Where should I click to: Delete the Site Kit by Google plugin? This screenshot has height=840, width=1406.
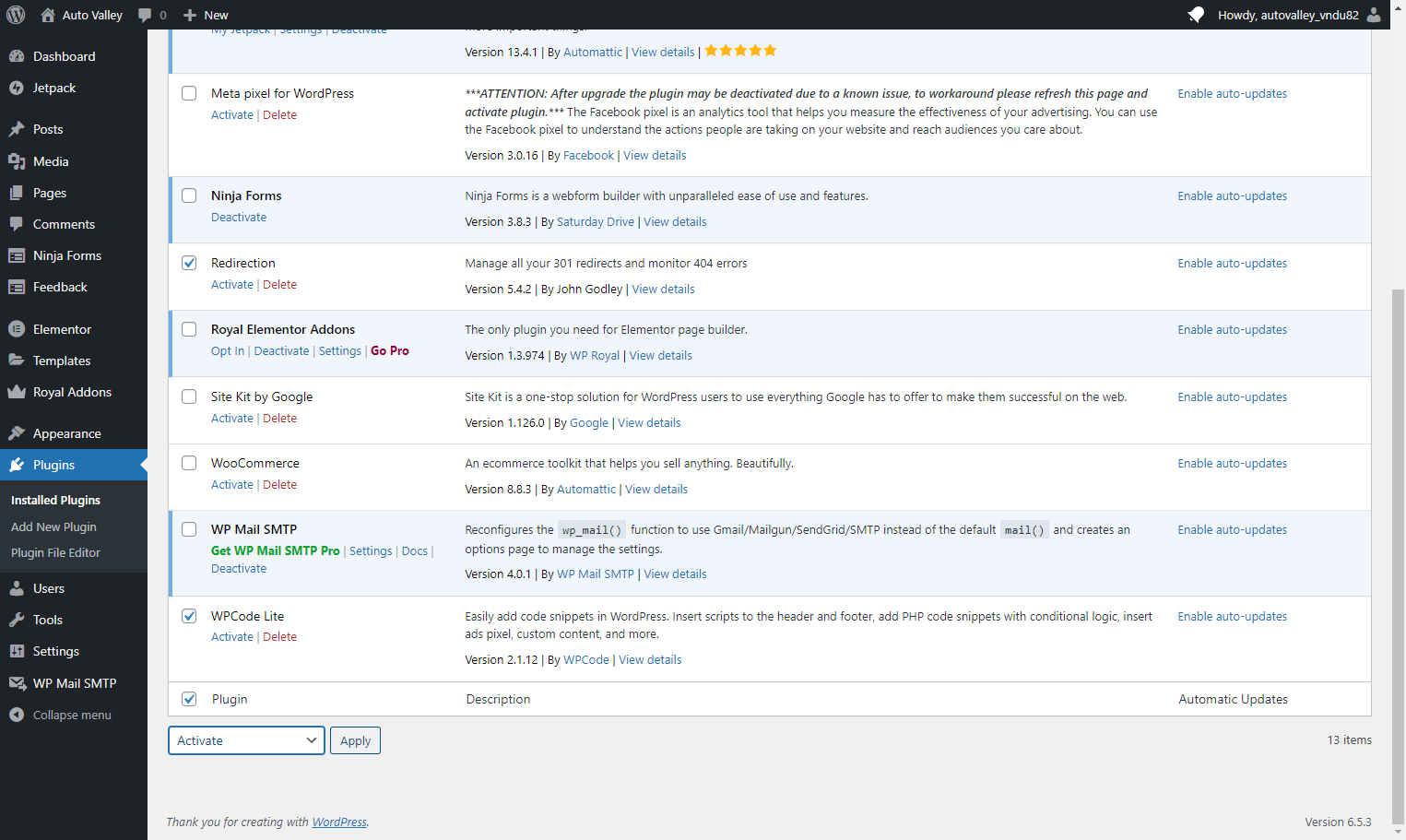pos(279,419)
